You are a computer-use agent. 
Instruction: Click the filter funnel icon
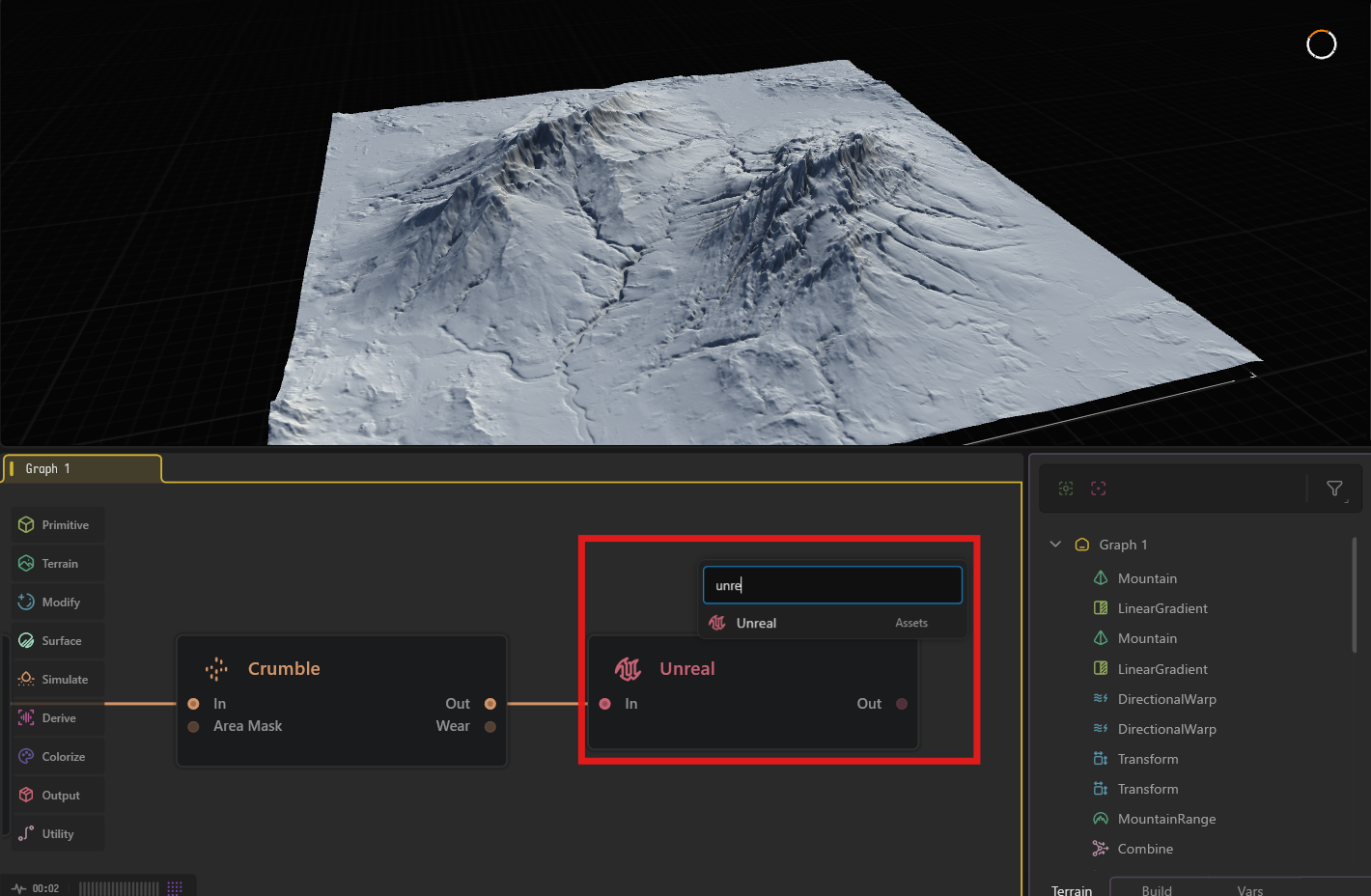tap(1335, 490)
